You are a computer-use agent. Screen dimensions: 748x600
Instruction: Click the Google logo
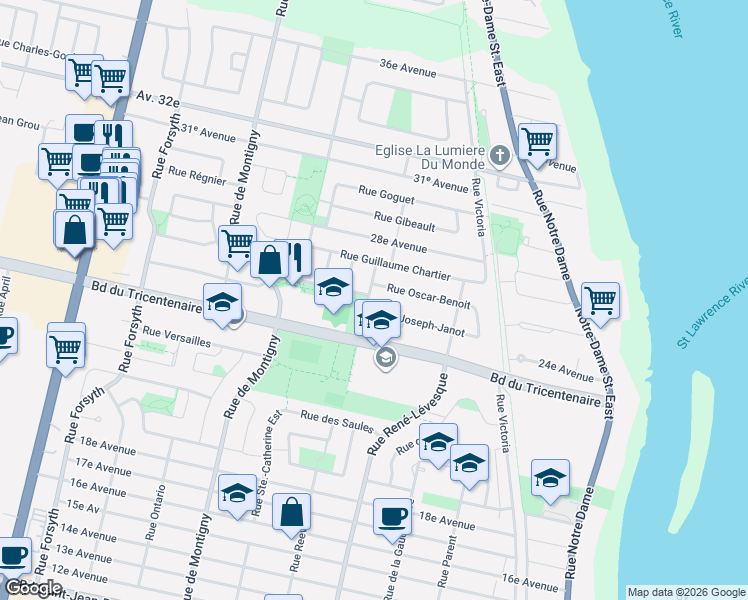pyautogui.click(x=33, y=588)
